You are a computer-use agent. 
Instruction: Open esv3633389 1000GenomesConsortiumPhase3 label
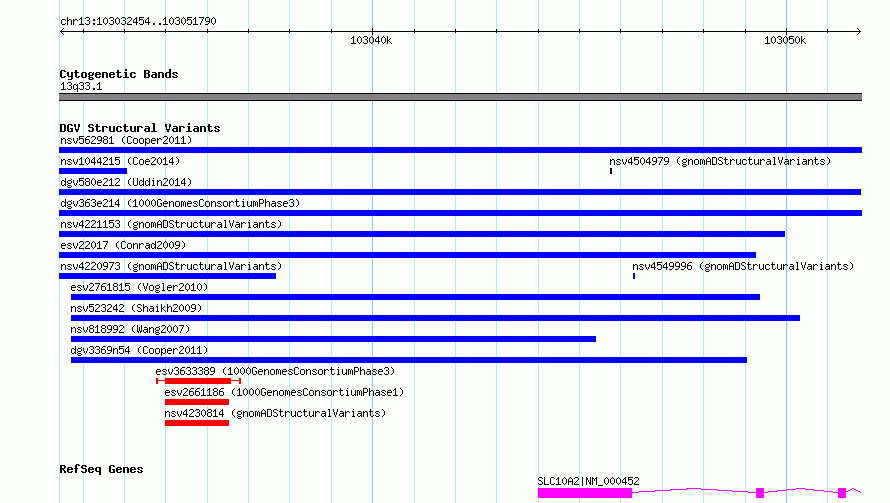pos(275,371)
